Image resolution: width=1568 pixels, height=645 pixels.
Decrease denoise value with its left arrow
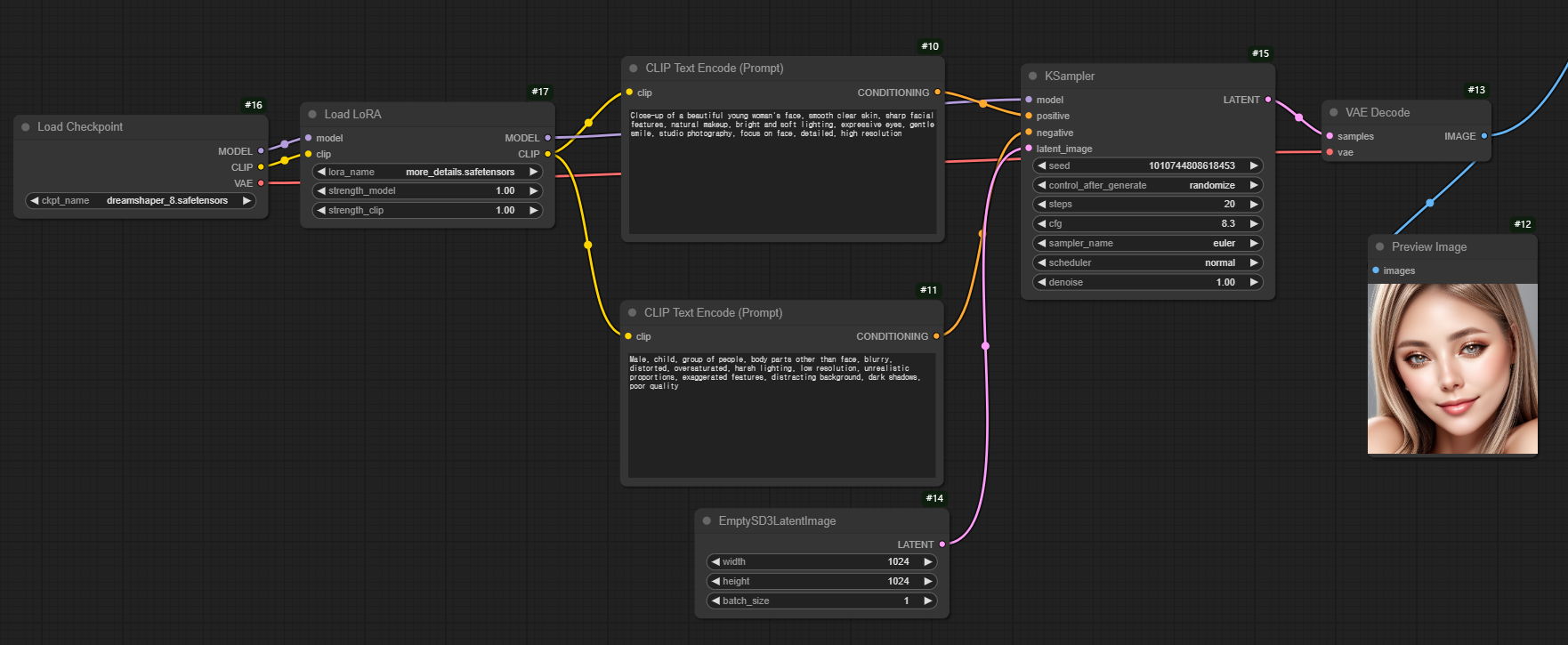1041,282
